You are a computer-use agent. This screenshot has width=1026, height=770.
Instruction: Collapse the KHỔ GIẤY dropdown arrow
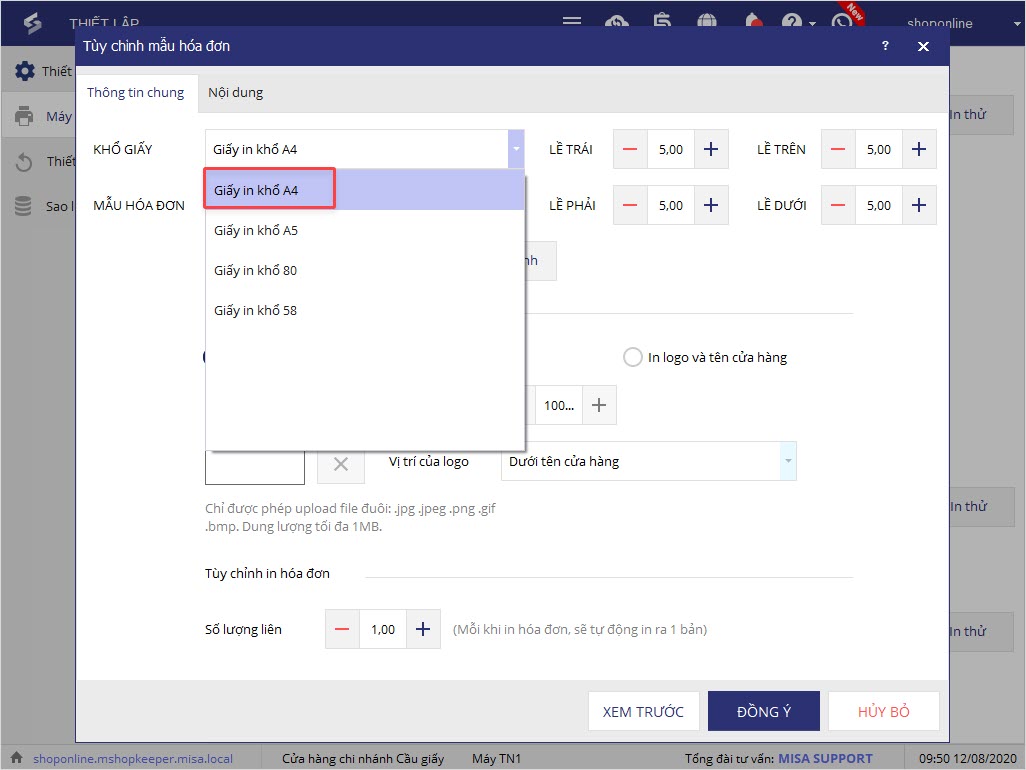516,149
